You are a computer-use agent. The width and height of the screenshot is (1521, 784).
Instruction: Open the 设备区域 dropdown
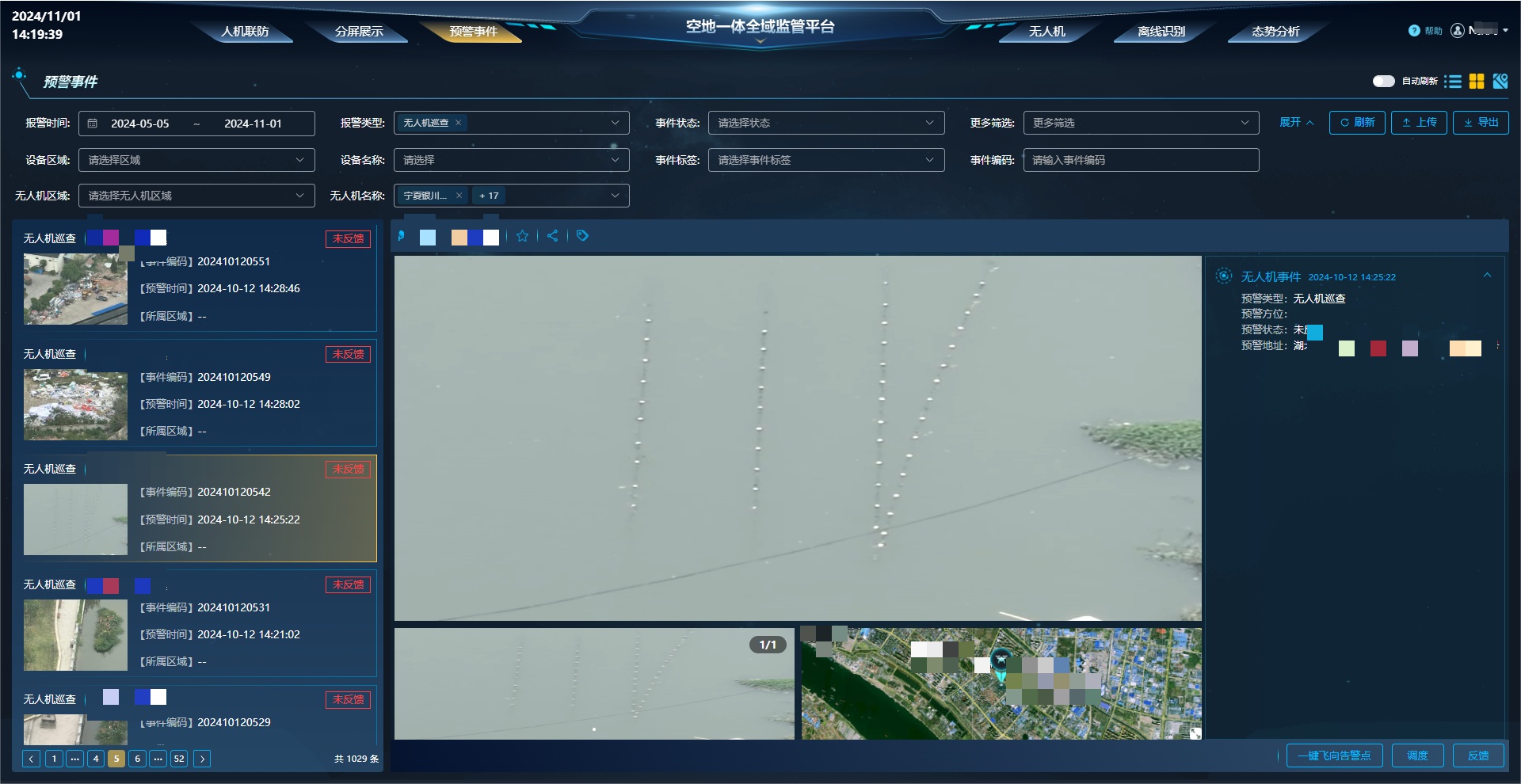coord(196,160)
